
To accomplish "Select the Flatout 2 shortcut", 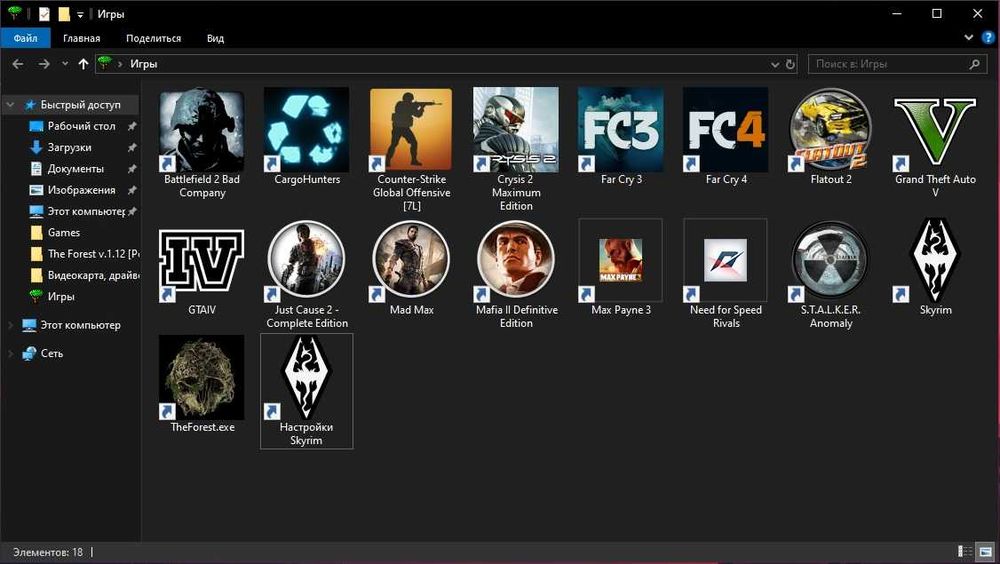I will pos(830,131).
